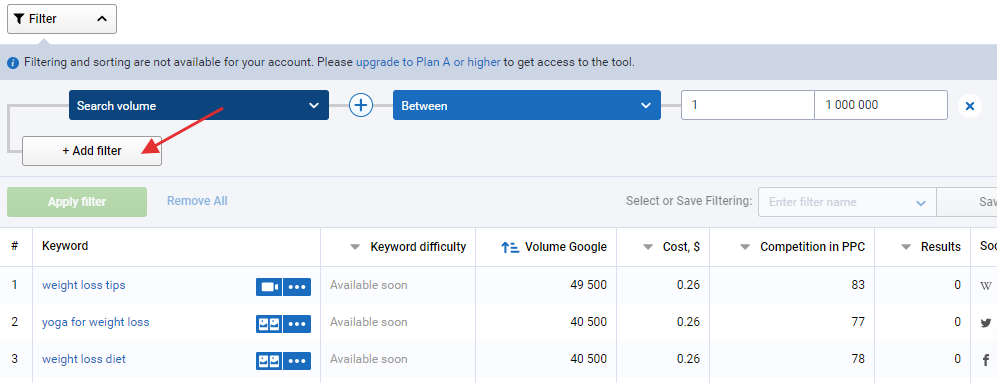997x383 pixels.
Task: Click the 77 competition value for yoga for weight loss
Action: tap(858, 322)
